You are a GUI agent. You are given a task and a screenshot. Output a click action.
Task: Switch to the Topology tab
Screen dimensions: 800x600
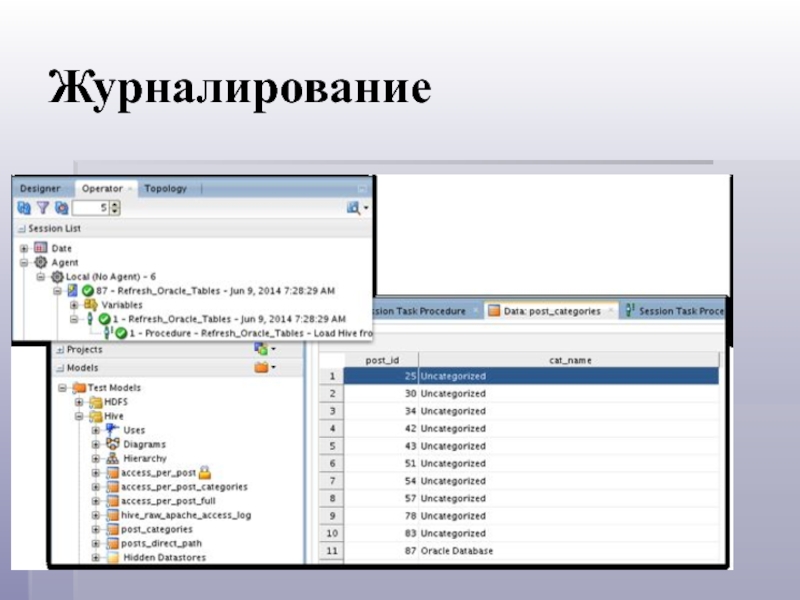click(x=165, y=188)
